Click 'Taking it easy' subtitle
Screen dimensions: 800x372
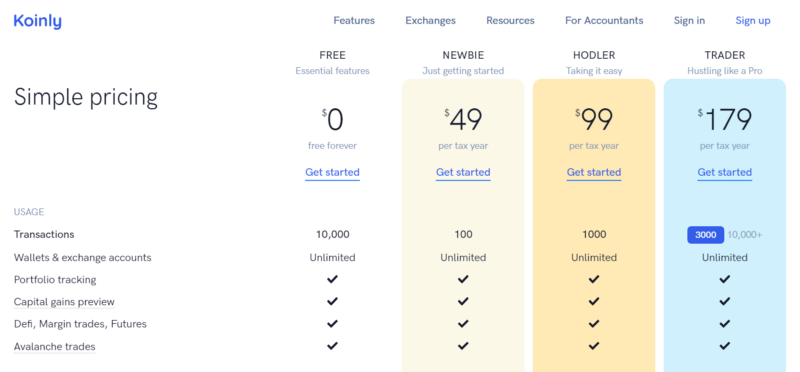point(594,71)
